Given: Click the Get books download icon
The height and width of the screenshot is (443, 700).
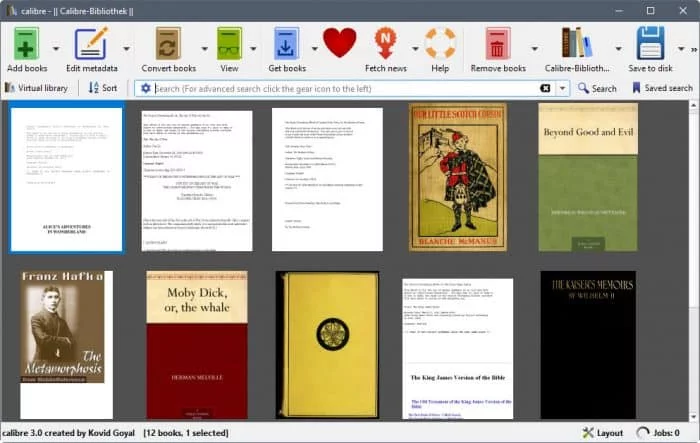Looking at the screenshot, I should pos(287,43).
